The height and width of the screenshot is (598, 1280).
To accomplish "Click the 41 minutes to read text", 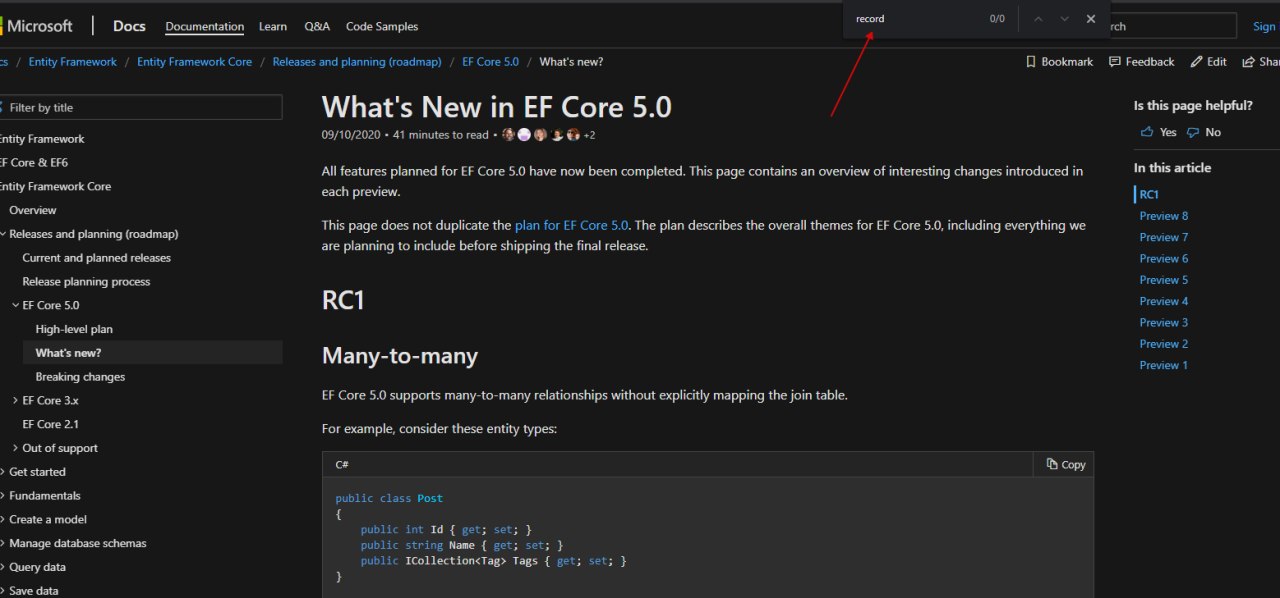I will click(441, 135).
